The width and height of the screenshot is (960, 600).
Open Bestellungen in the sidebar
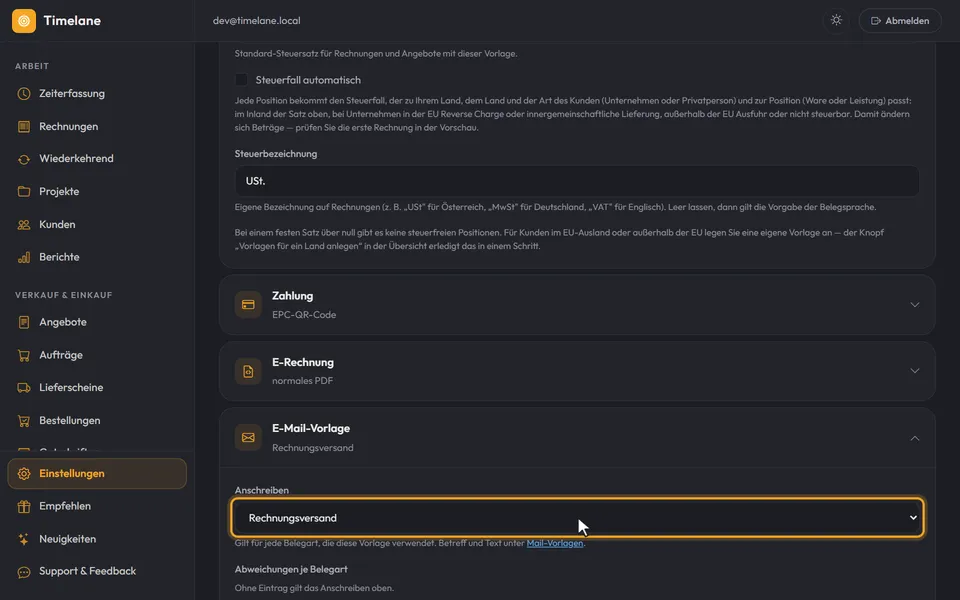tap(97, 421)
